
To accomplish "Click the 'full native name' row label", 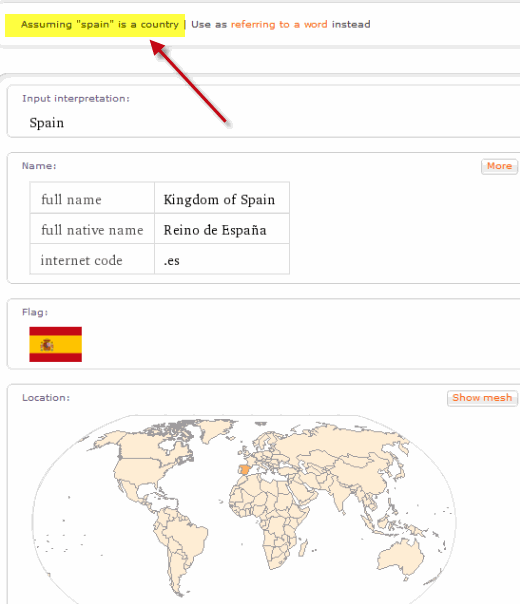I will pos(92,230).
